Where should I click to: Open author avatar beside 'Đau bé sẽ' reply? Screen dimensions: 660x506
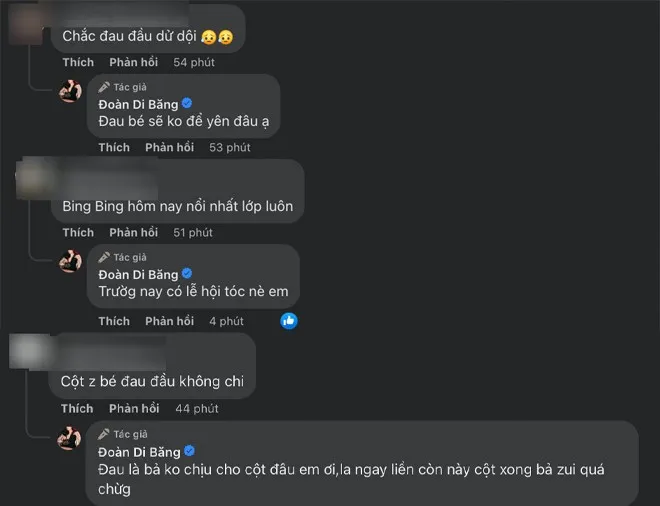click(x=70, y=90)
